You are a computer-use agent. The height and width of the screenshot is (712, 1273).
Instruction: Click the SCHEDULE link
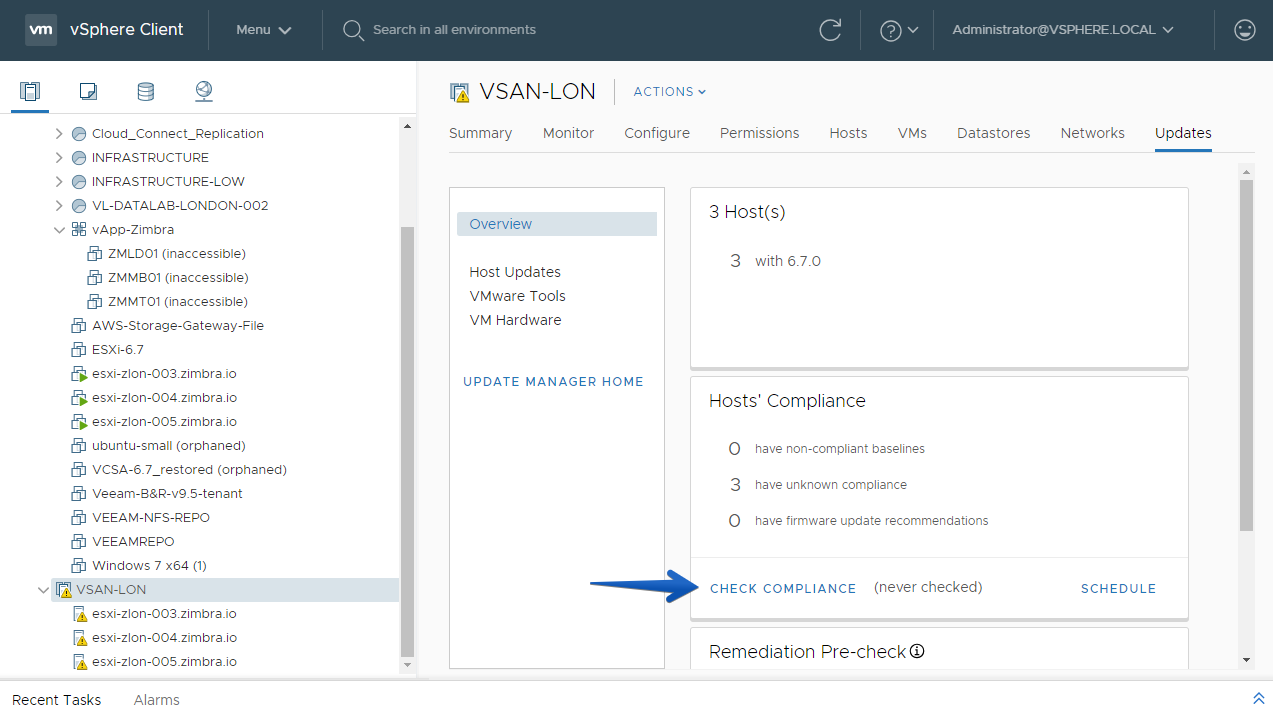1118,589
